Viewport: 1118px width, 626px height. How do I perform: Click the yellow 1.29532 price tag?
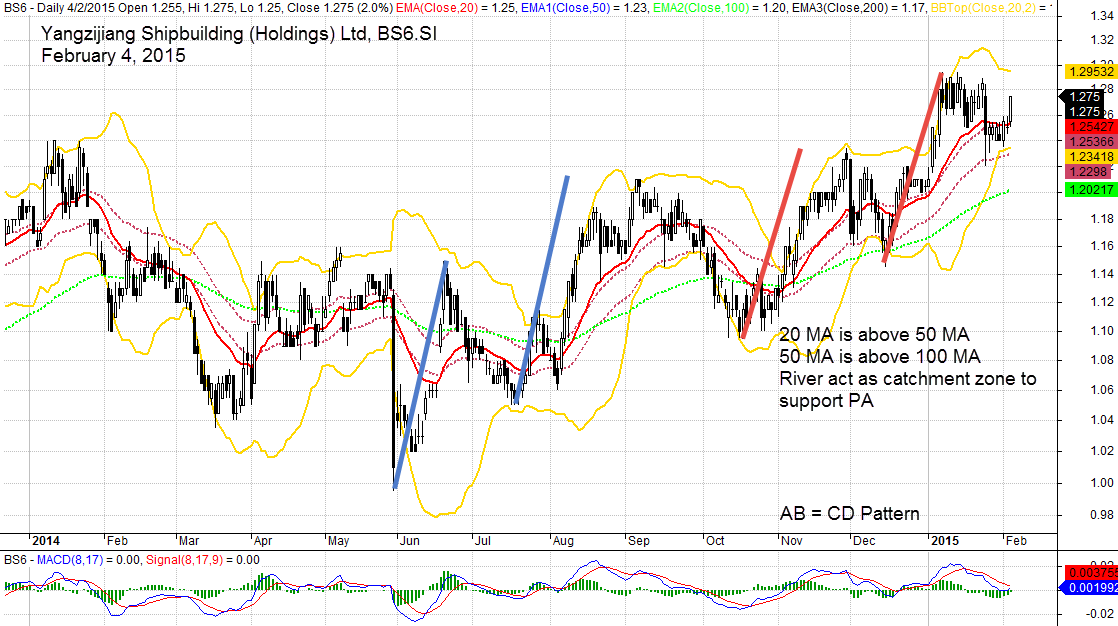pyautogui.click(x=1090, y=71)
